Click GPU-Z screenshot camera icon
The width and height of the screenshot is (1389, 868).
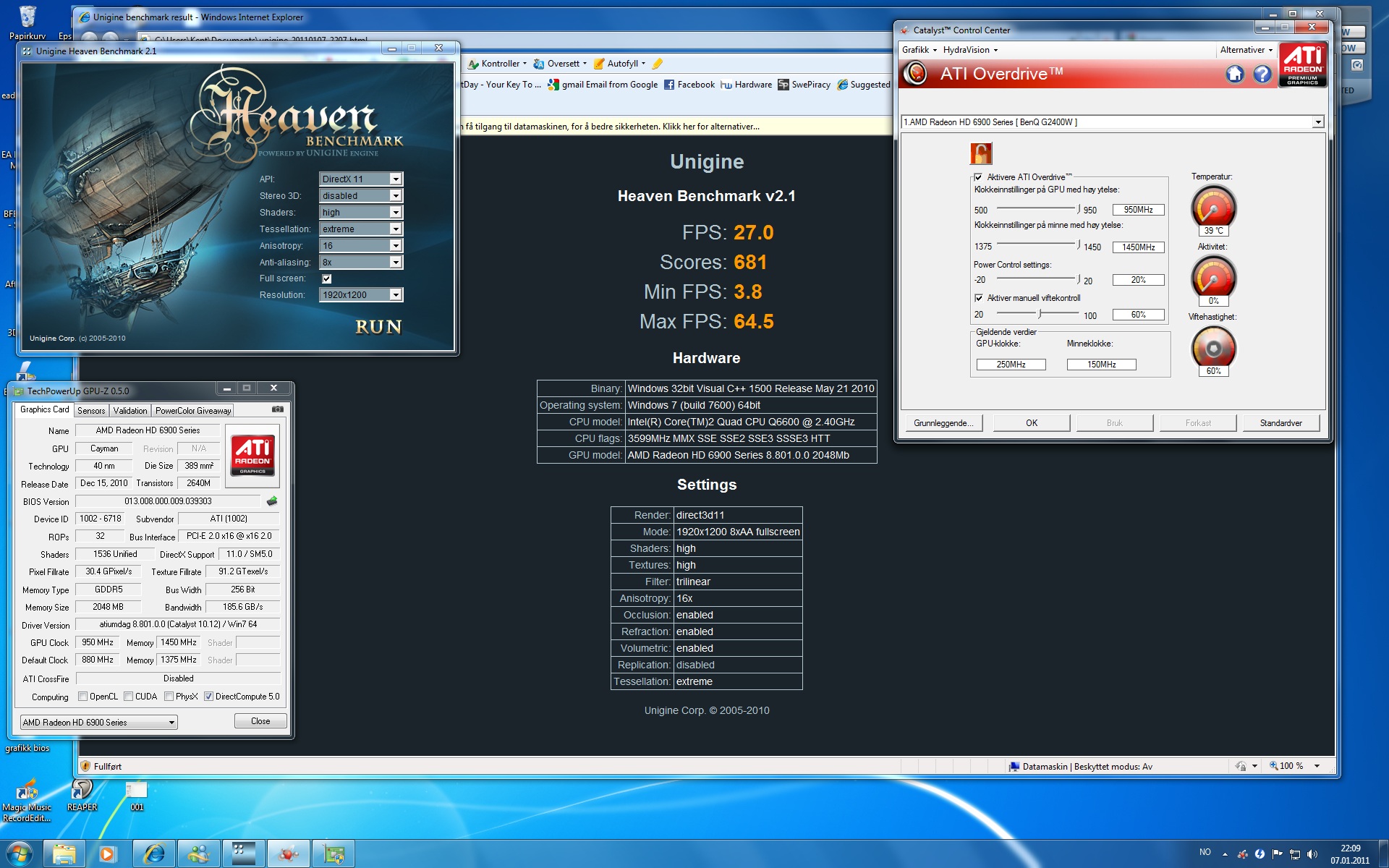pos(277,409)
